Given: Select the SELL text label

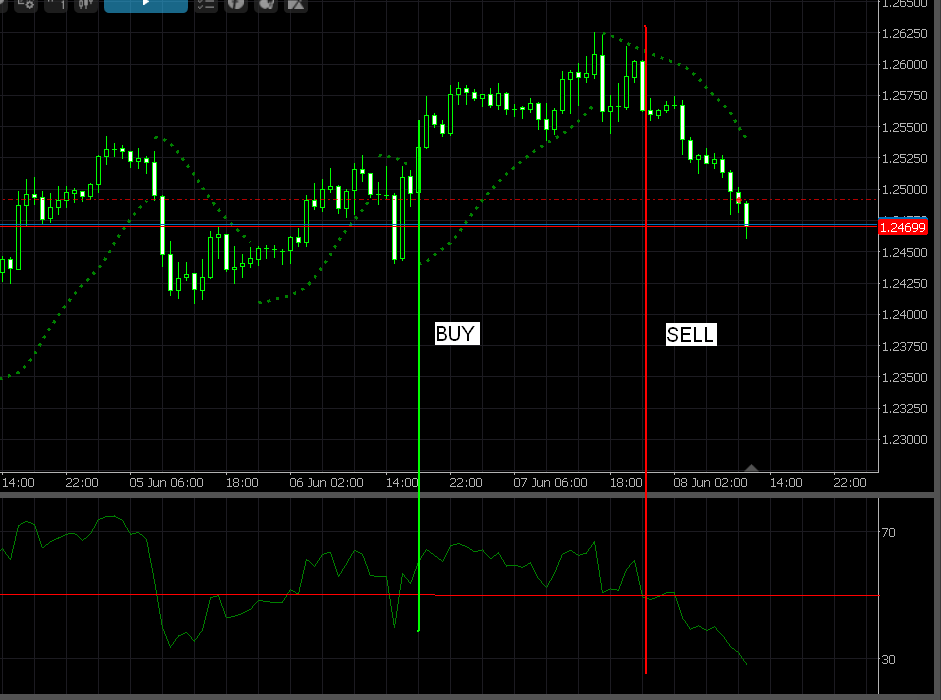Looking at the screenshot, I should coord(690,334).
